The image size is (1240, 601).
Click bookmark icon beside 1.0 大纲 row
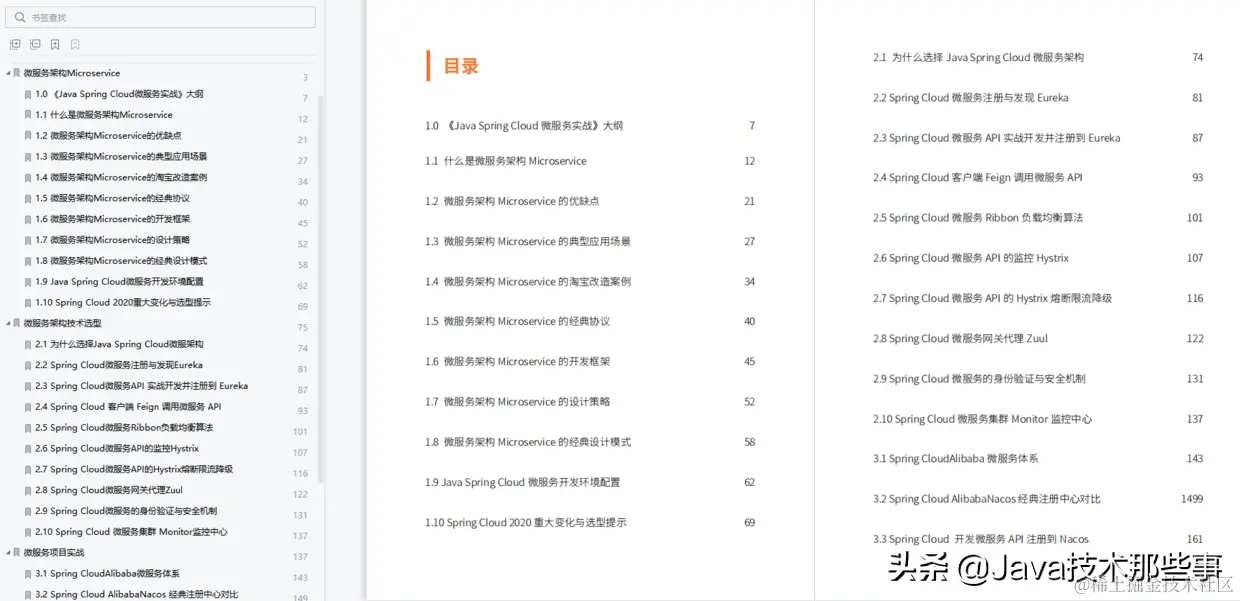pos(28,94)
